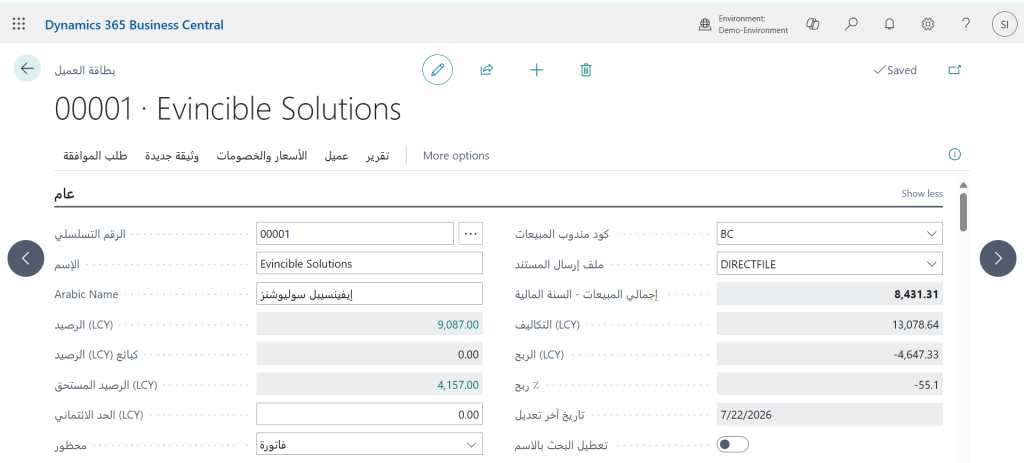Open page in new window icon
1024x463 pixels.
click(955, 70)
